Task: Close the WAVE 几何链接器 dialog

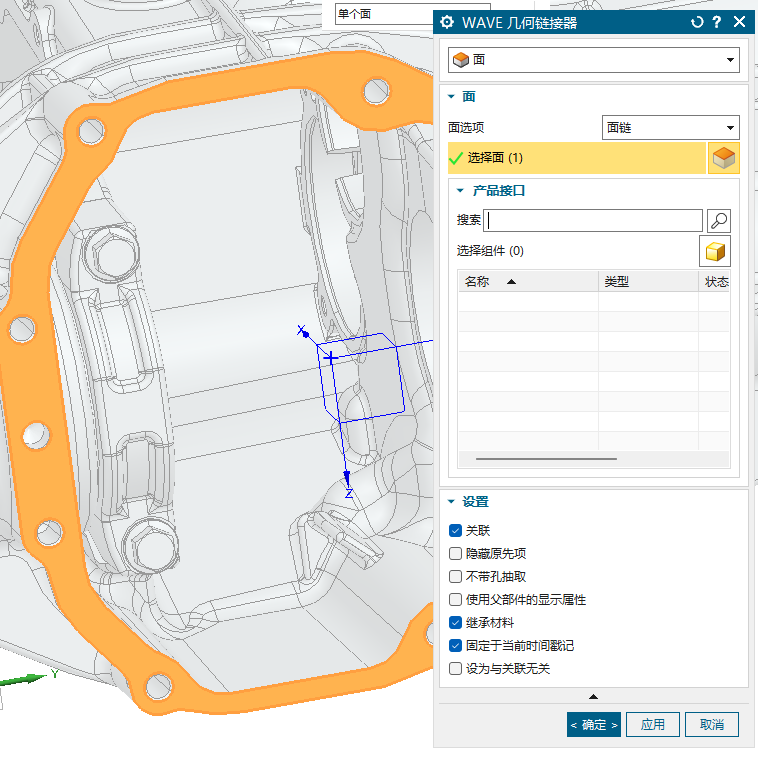Action: click(x=739, y=23)
